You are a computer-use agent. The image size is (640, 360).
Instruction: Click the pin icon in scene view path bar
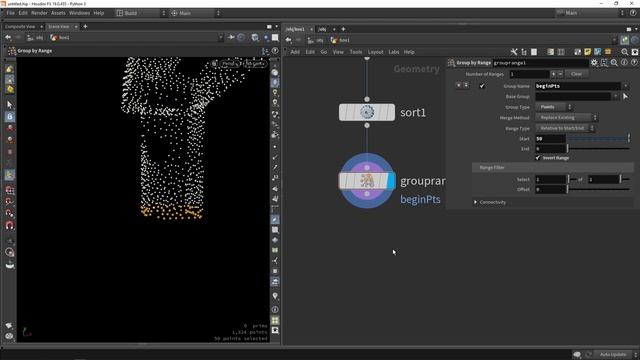(231, 38)
